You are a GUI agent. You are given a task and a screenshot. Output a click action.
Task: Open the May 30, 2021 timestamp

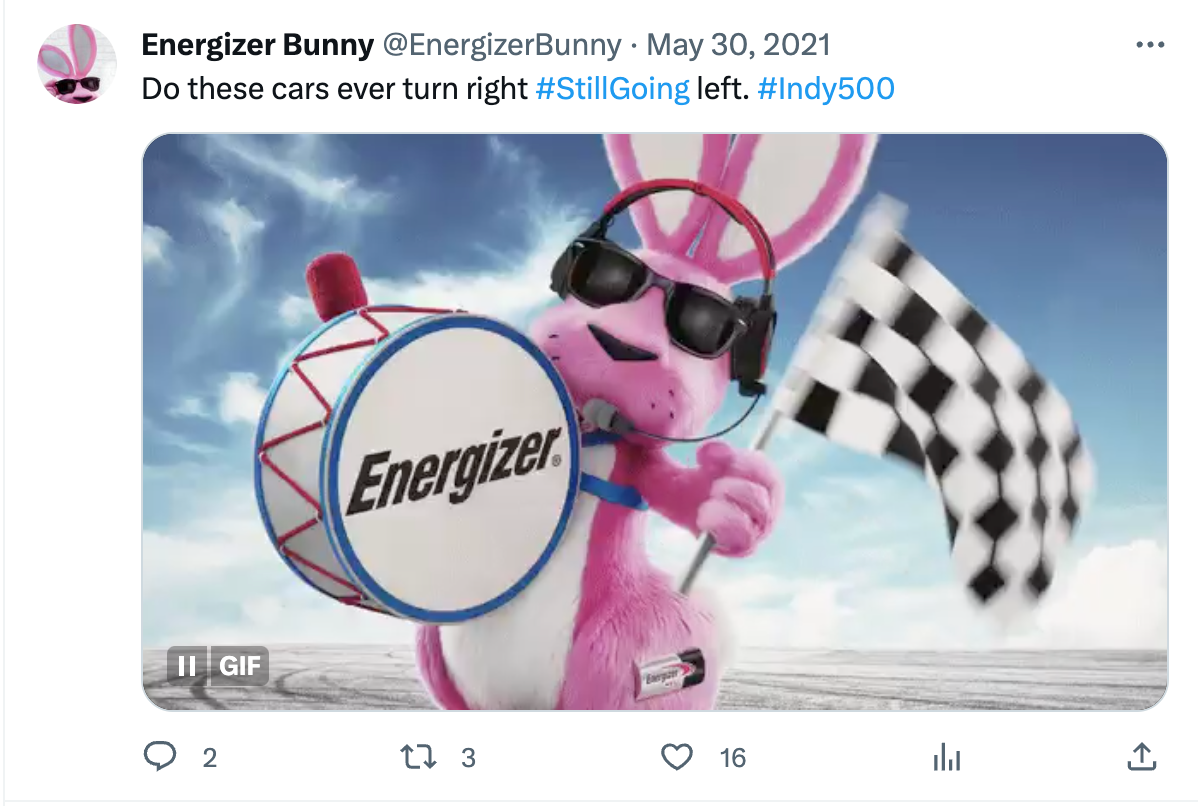pos(738,45)
